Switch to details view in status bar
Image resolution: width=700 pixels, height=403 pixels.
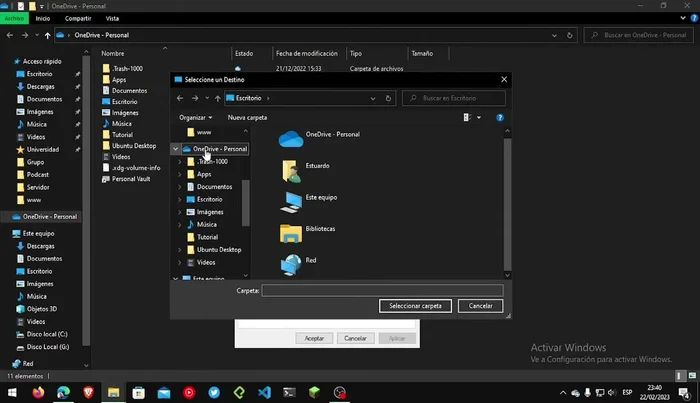[x=679, y=376]
